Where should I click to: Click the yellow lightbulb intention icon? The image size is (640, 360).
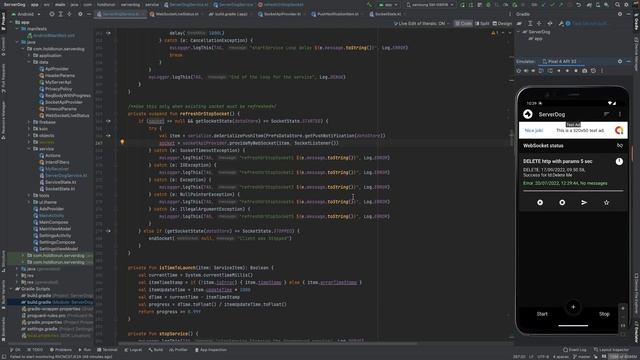click(122, 142)
